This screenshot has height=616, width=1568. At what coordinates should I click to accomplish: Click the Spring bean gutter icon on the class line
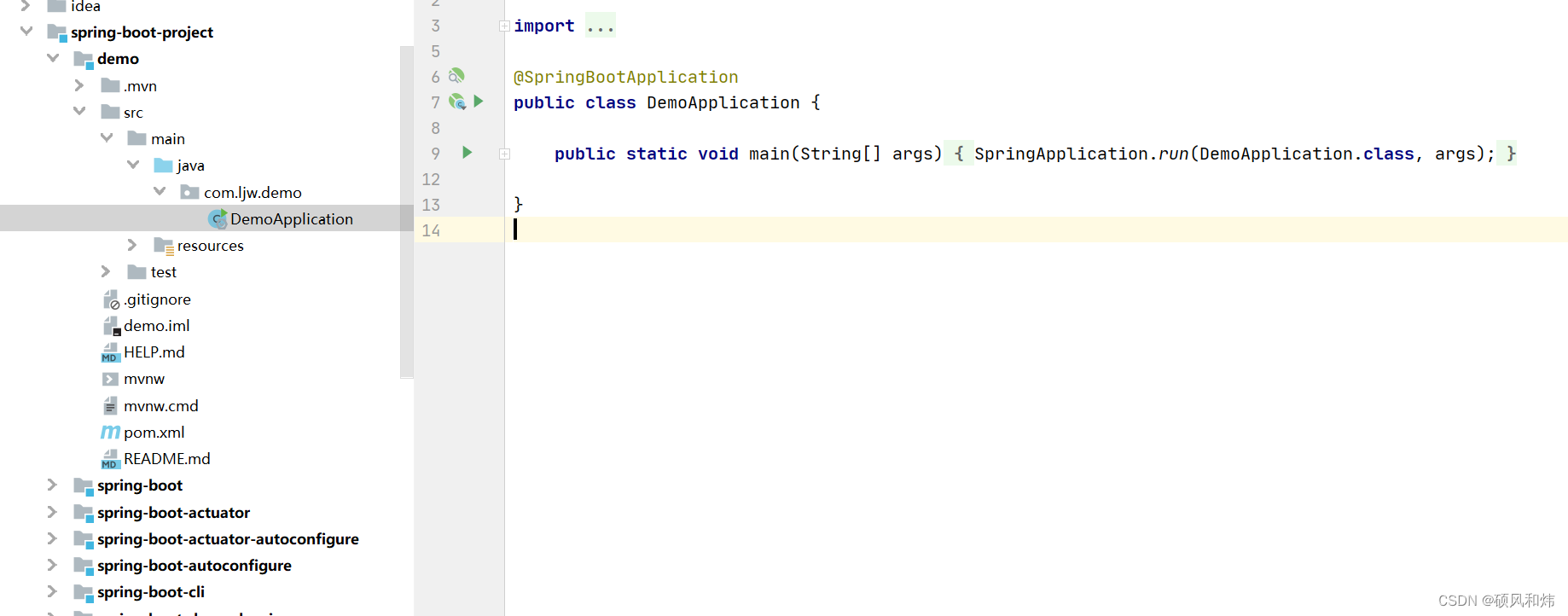pos(457,102)
